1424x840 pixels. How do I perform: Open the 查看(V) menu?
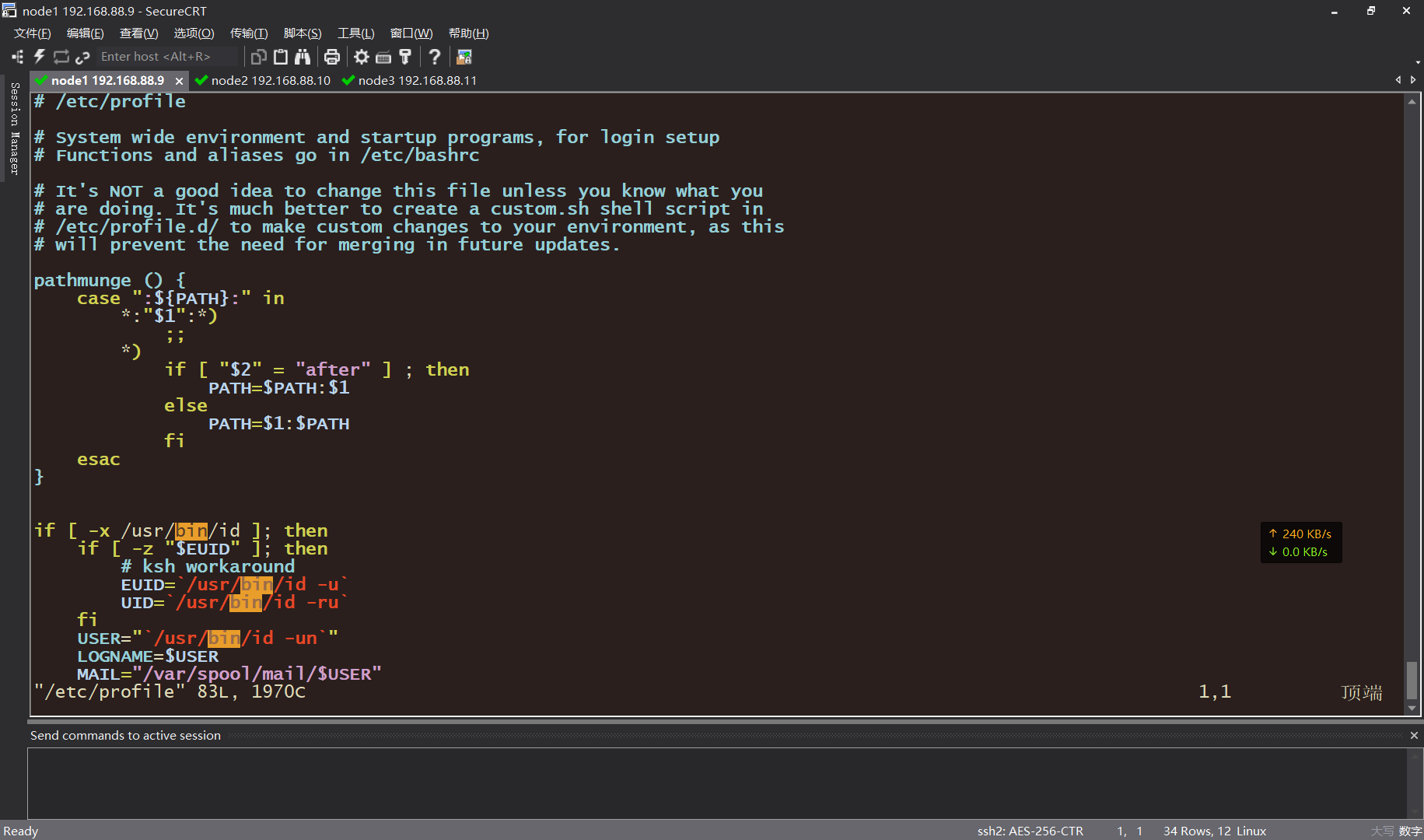pos(138,33)
